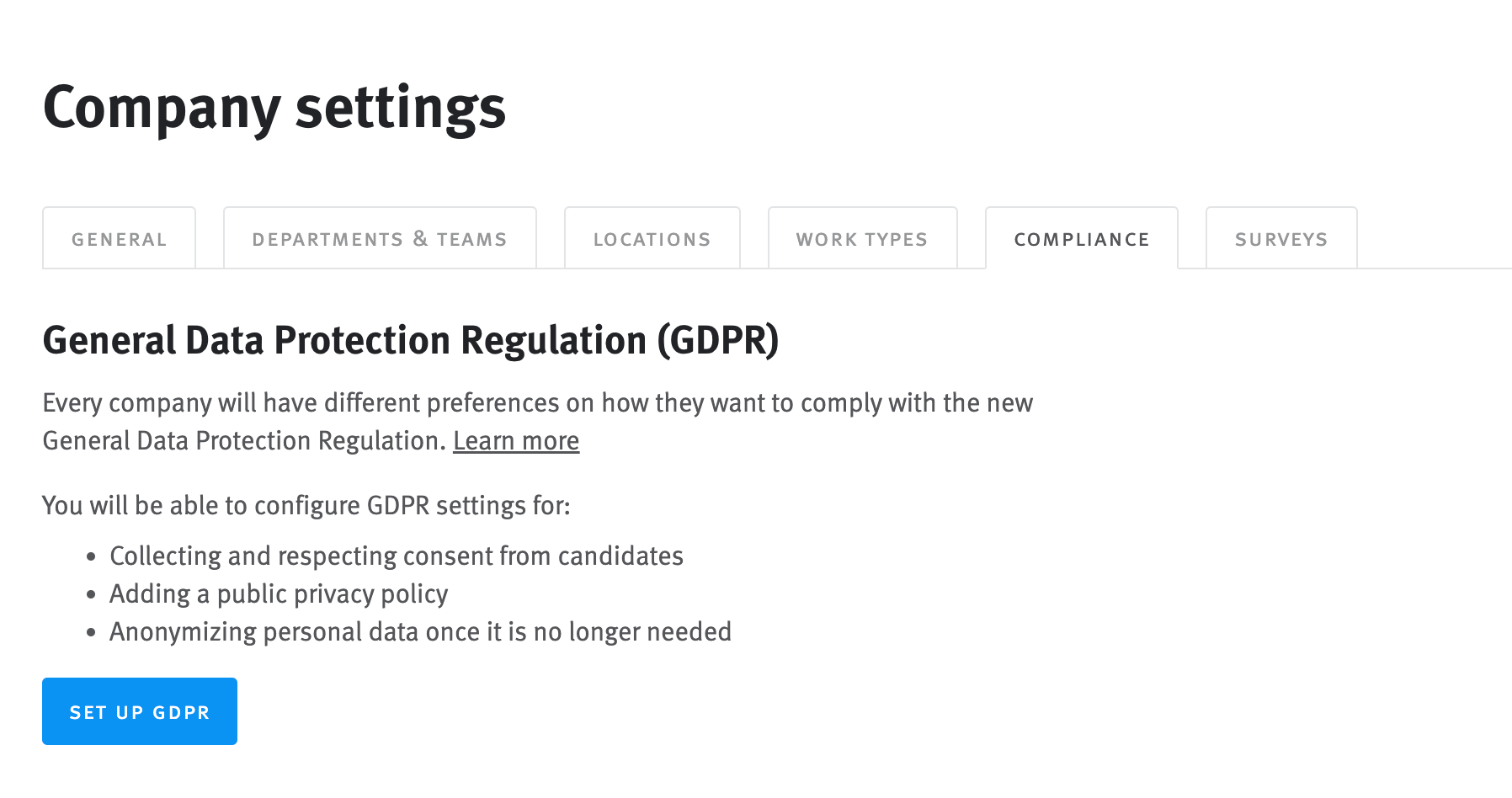Select the Locations tab
Viewport: 1512px width, 798px height.
point(652,238)
